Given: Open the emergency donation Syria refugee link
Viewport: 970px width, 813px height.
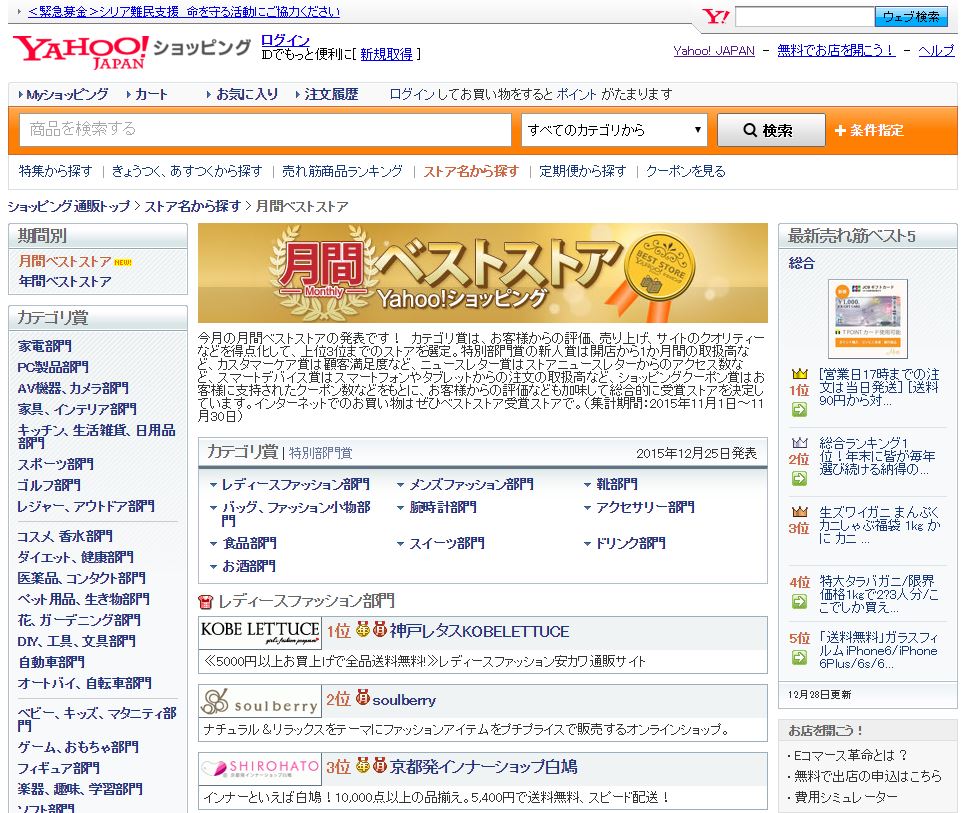Looking at the screenshot, I should (x=184, y=12).
